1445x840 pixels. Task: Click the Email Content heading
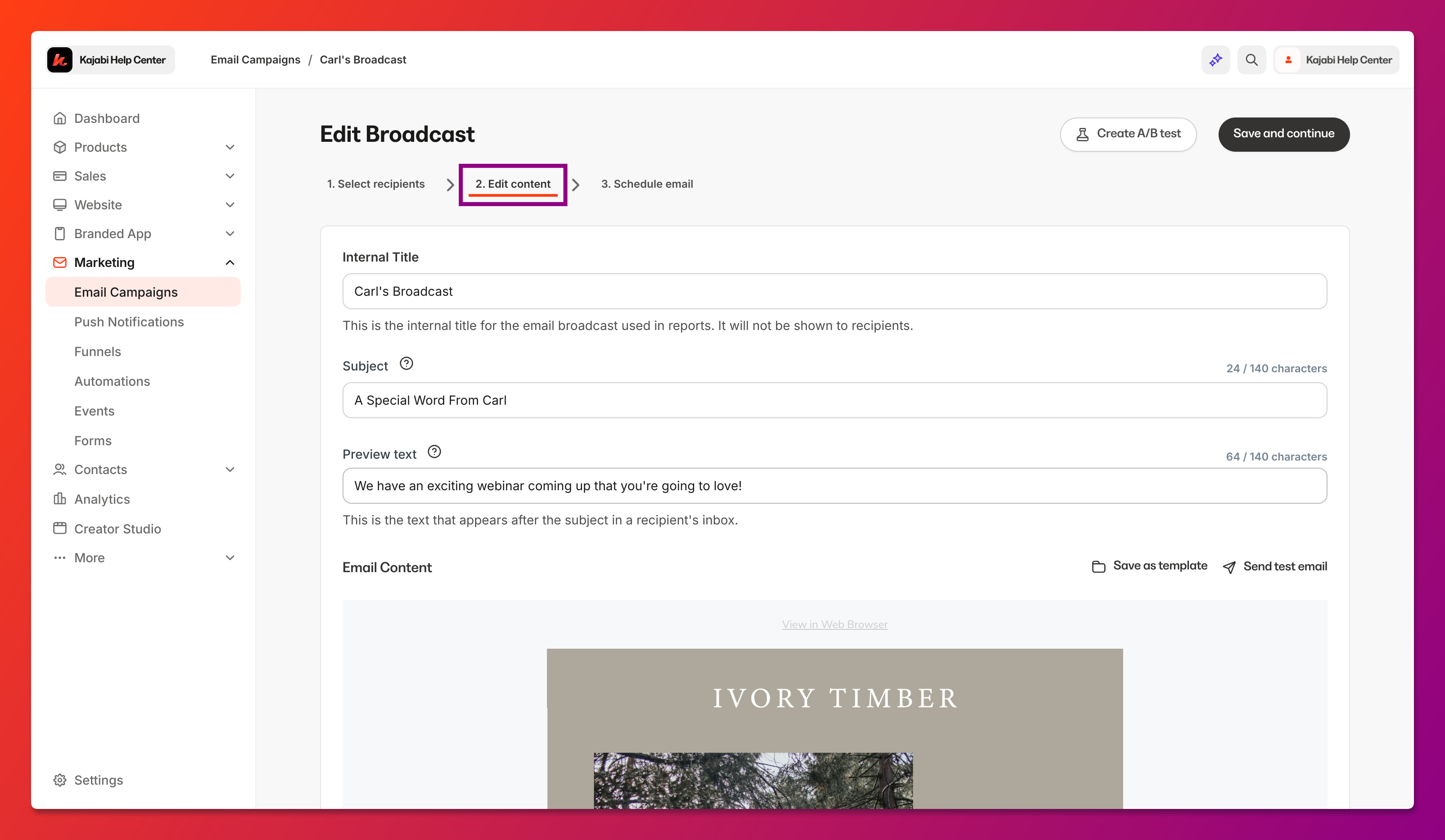(387, 567)
